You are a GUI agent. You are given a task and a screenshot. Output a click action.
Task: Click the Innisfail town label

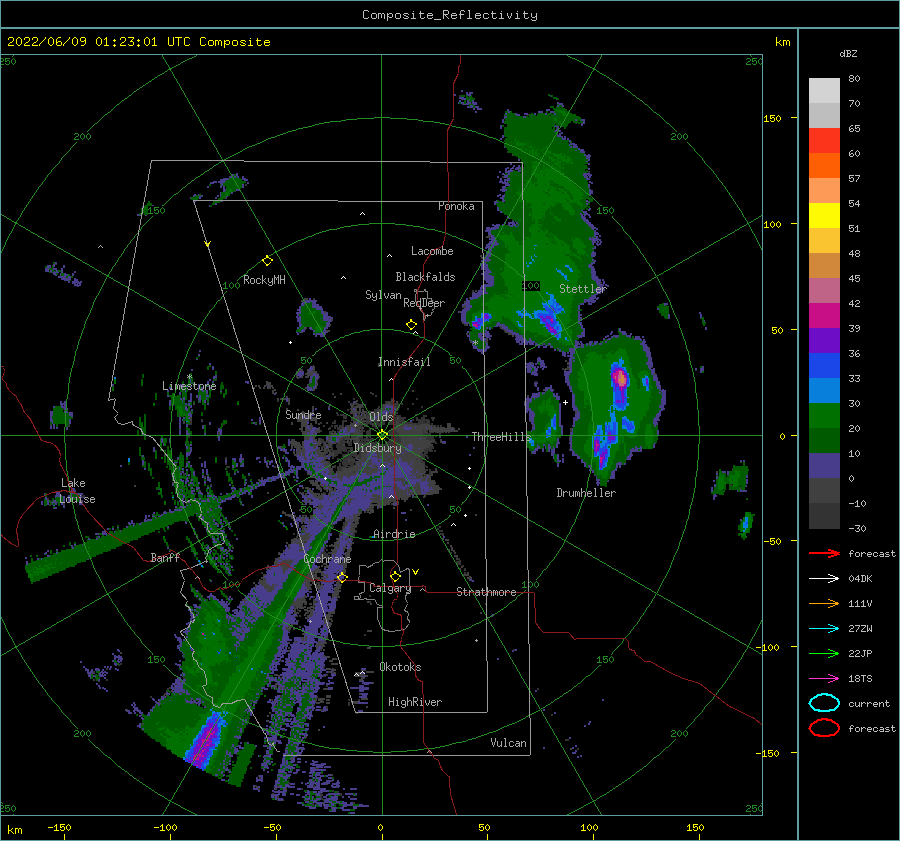point(404,362)
